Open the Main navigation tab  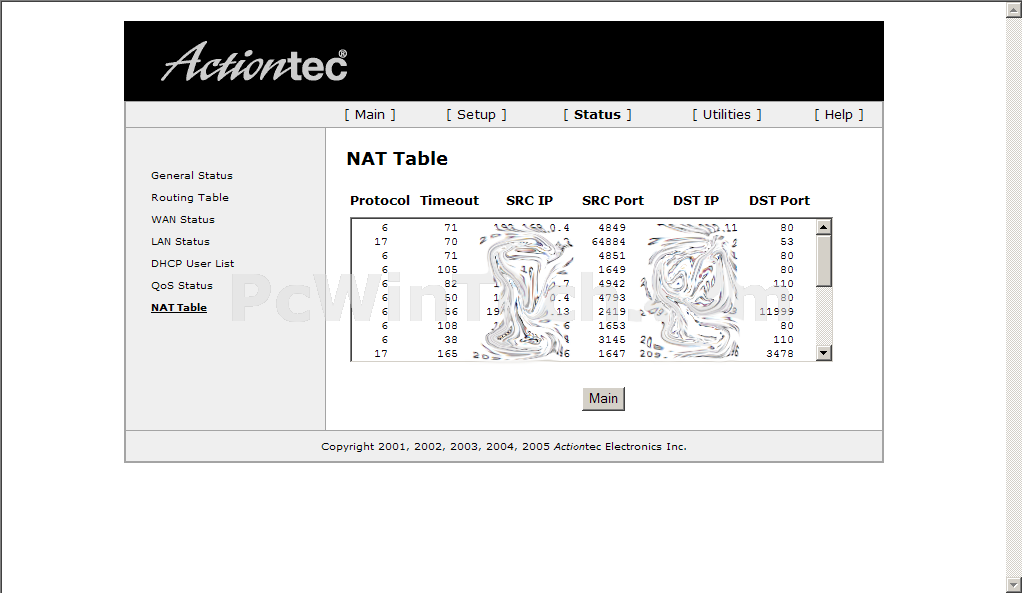tap(370, 115)
